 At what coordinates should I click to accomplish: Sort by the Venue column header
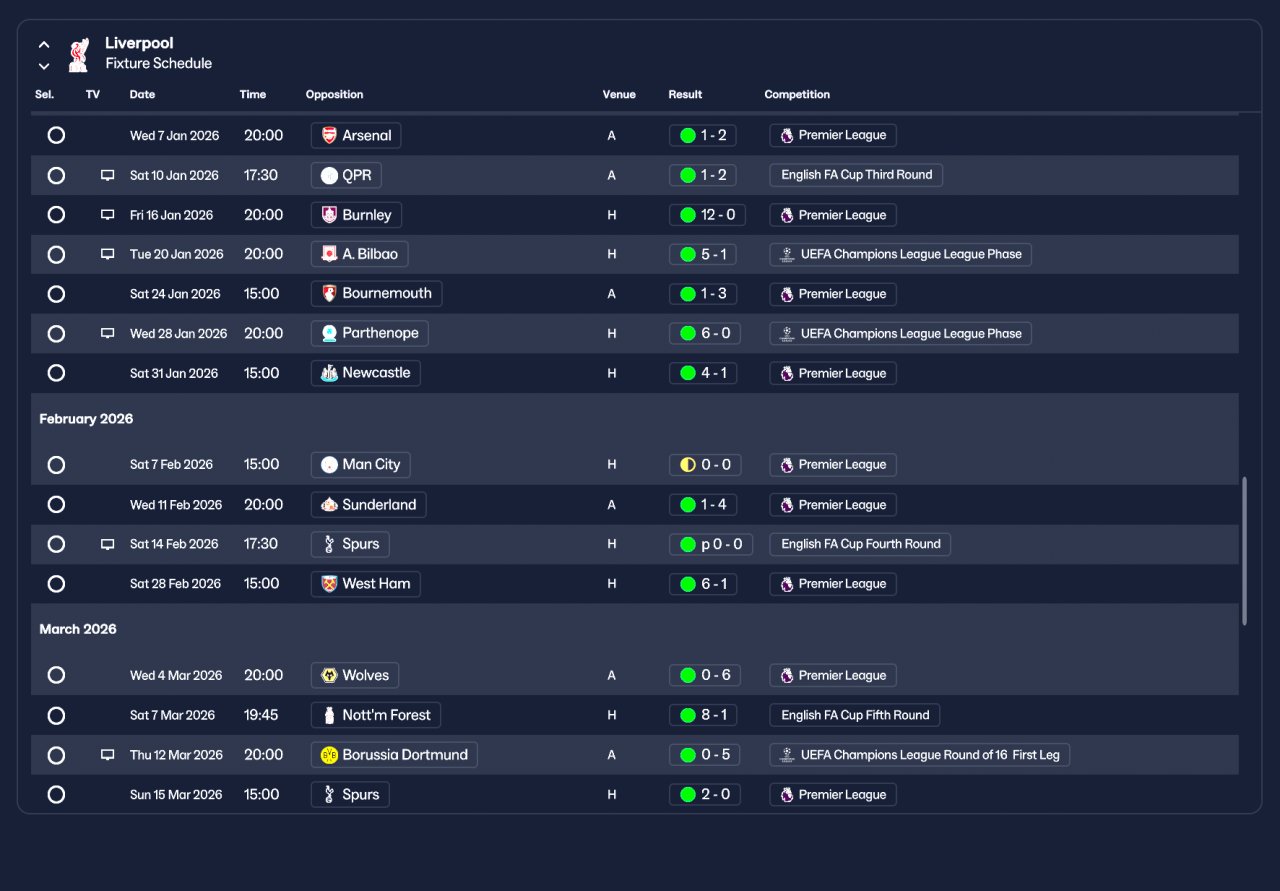(x=619, y=95)
